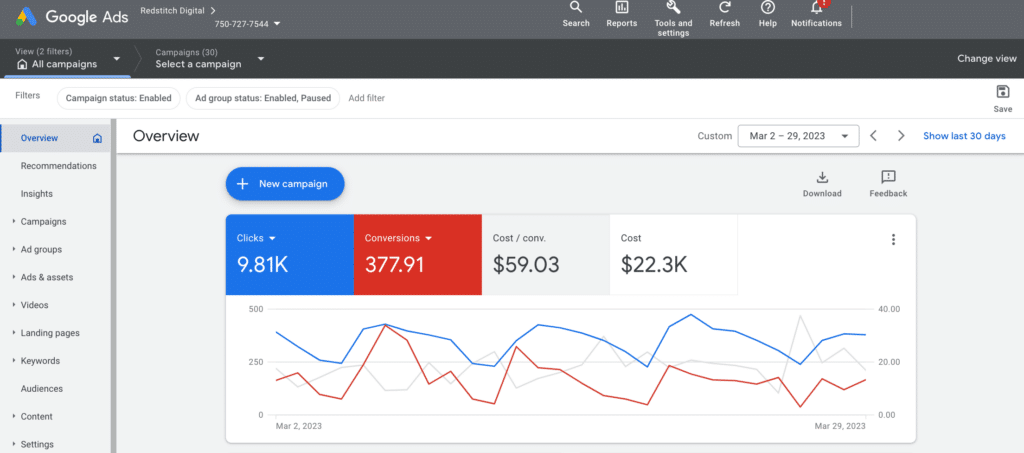Open the All campaigns view dropdown
Viewport: 1024px width, 453px height.
point(117,58)
